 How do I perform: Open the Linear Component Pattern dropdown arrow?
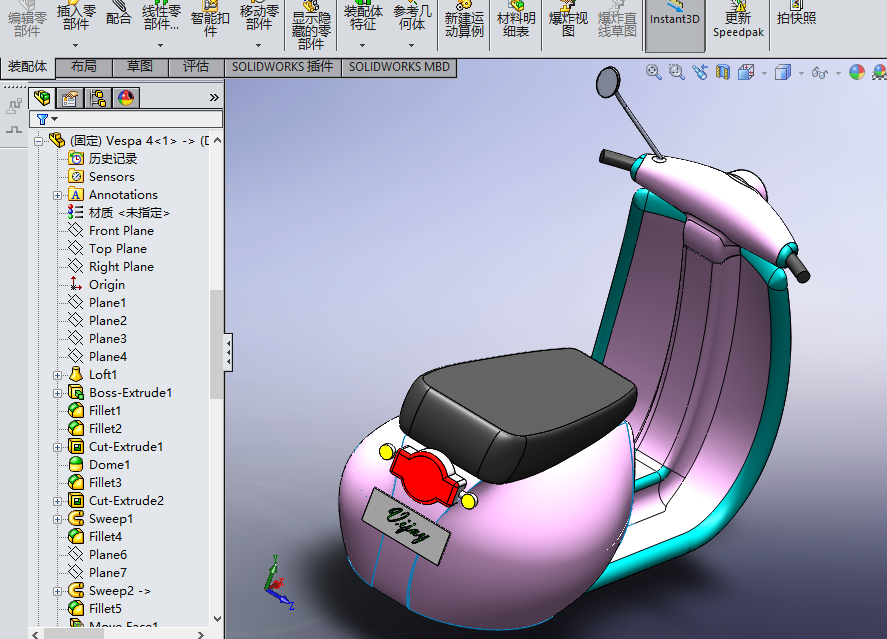click(161, 45)
